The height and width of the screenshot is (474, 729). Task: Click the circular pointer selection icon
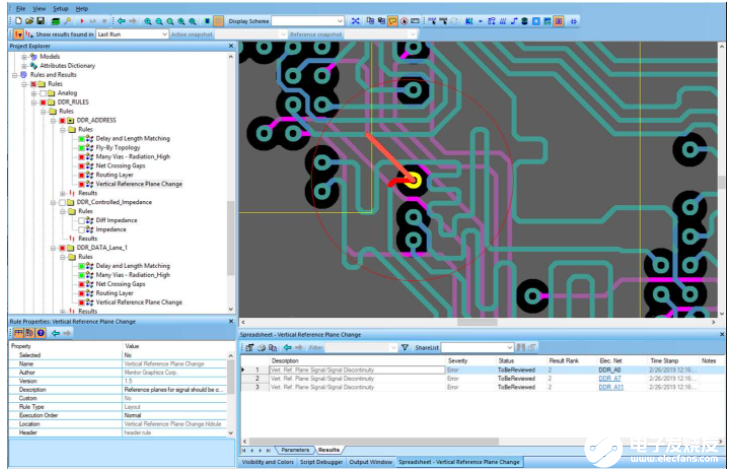[404, 21]
